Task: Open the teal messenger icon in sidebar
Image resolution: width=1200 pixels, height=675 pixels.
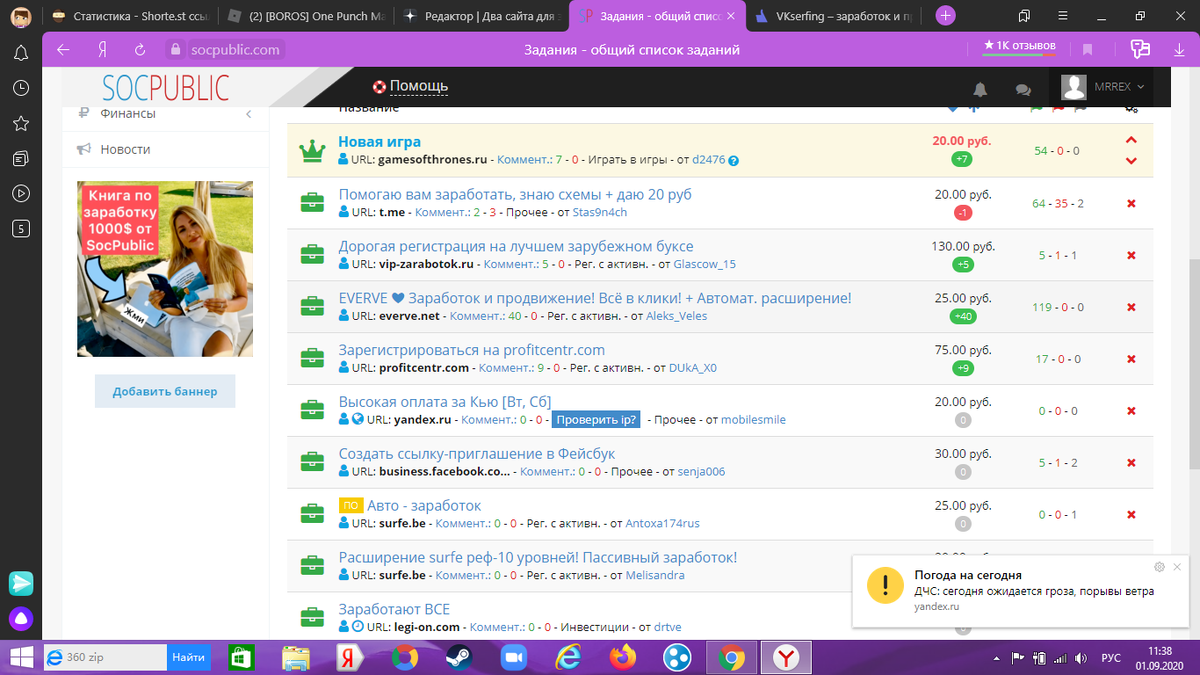Action: tap(21, 583)
